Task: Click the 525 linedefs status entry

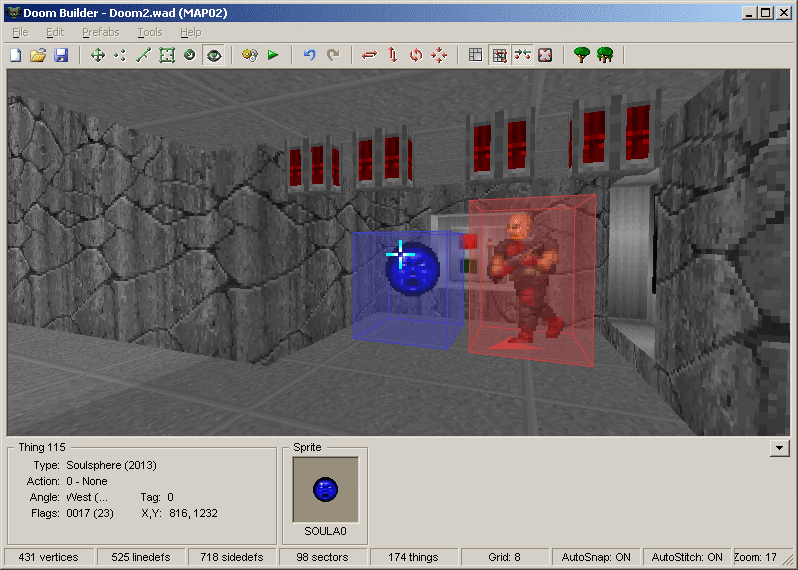Action: pos(141,557)
